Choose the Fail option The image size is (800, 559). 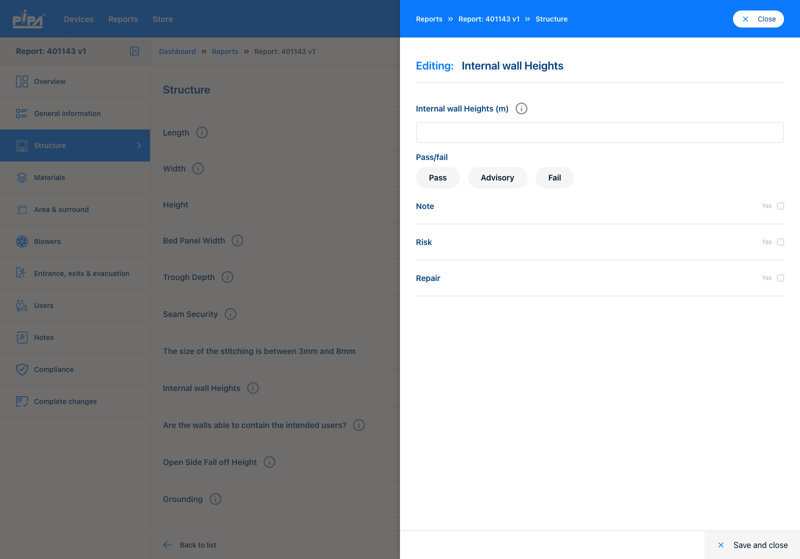pos(554,178)
